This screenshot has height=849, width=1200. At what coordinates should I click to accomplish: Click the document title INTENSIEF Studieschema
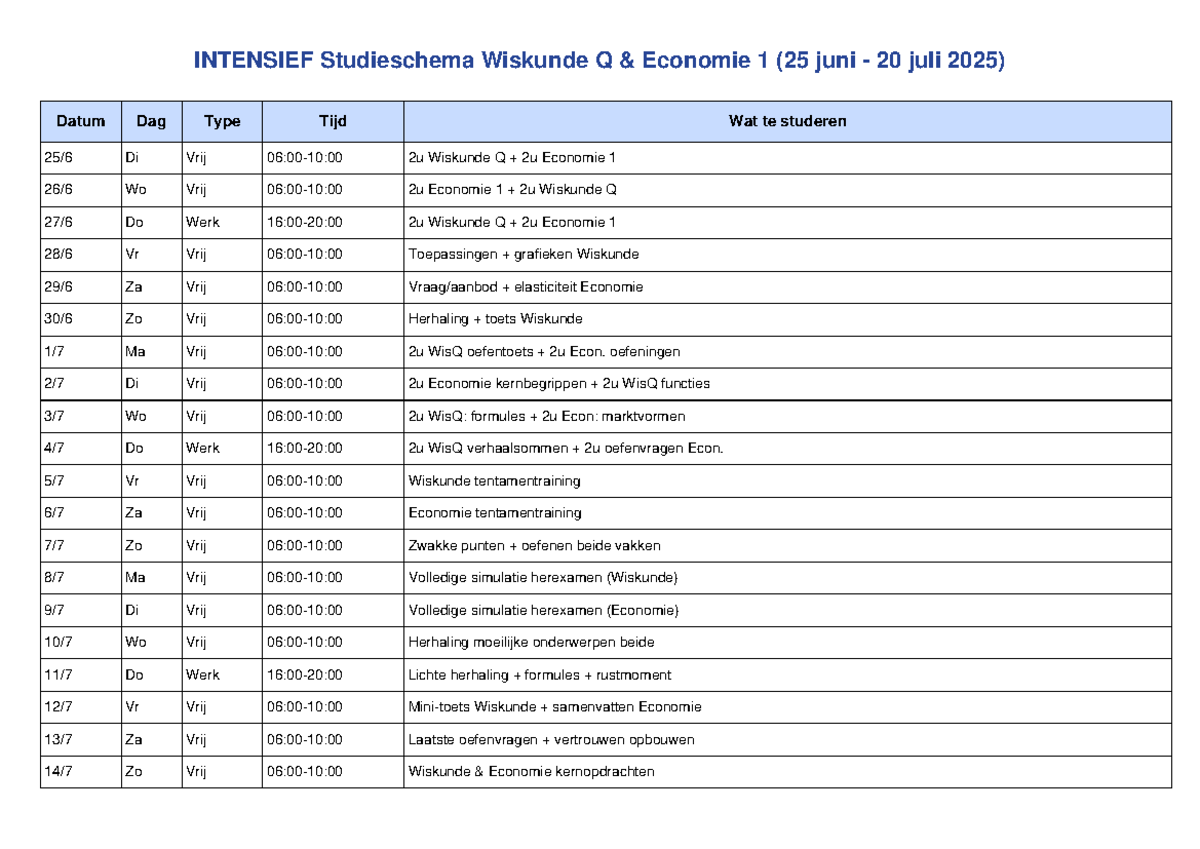tap(599, 61)
